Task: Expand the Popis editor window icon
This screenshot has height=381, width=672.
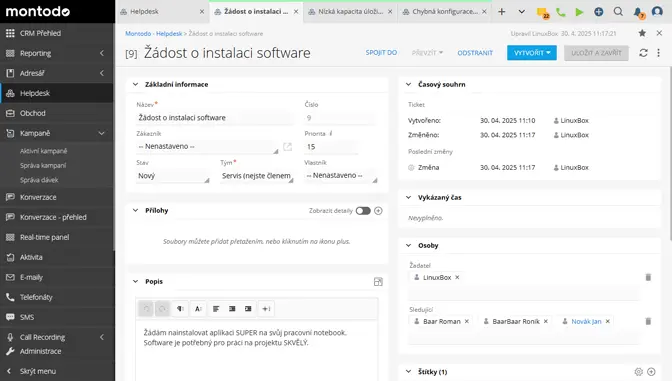Action: 378,282
